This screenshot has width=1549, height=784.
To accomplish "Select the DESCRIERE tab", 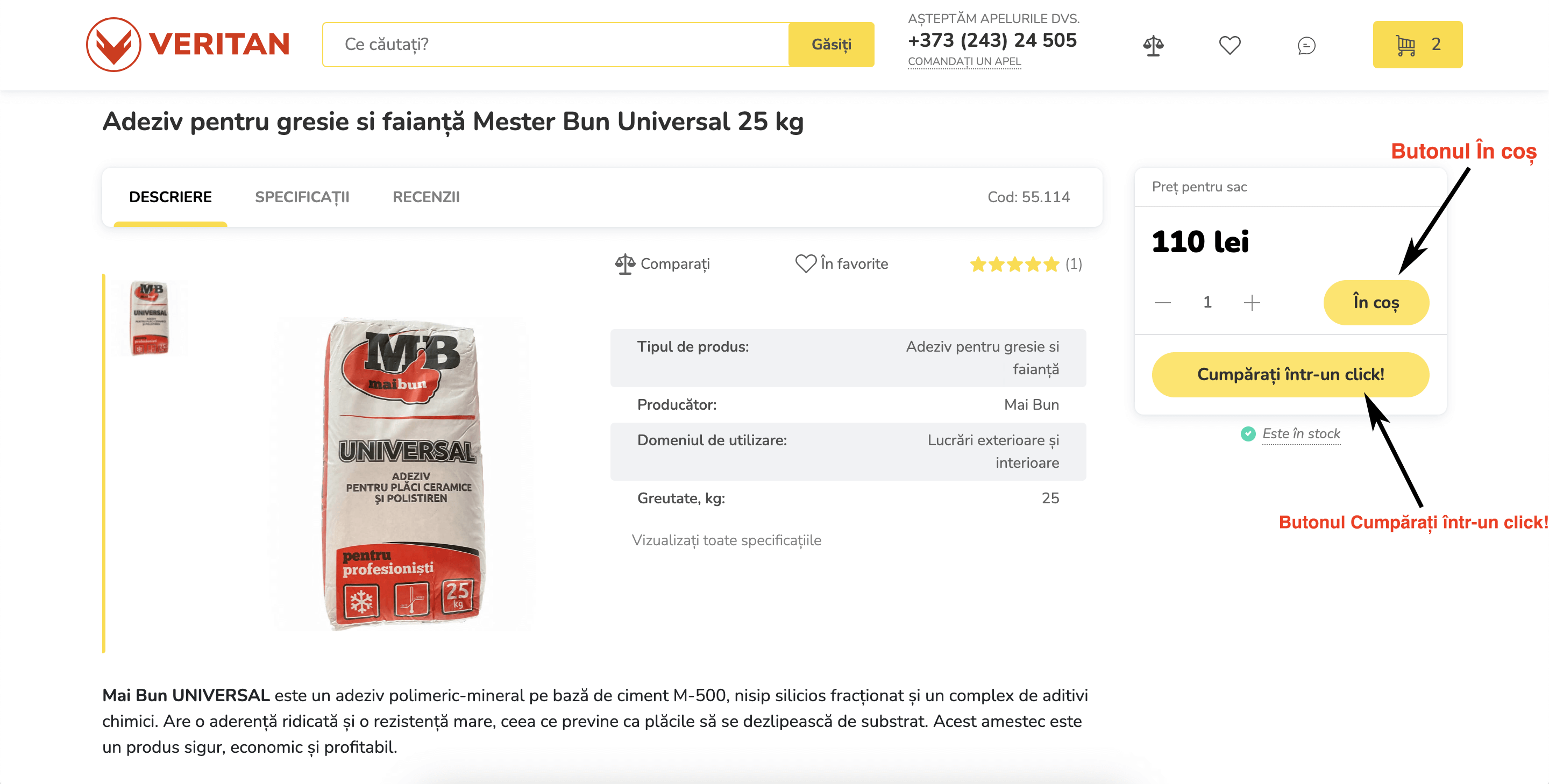I will [x=170, y=197].
